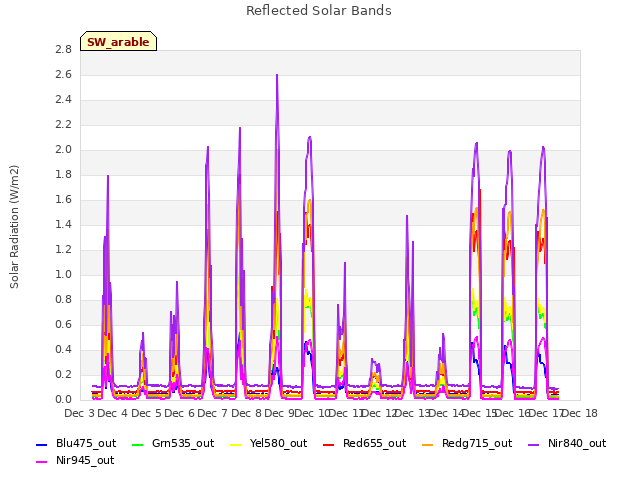Click the yellow swatch for Yel580_out

click(236, 444)
